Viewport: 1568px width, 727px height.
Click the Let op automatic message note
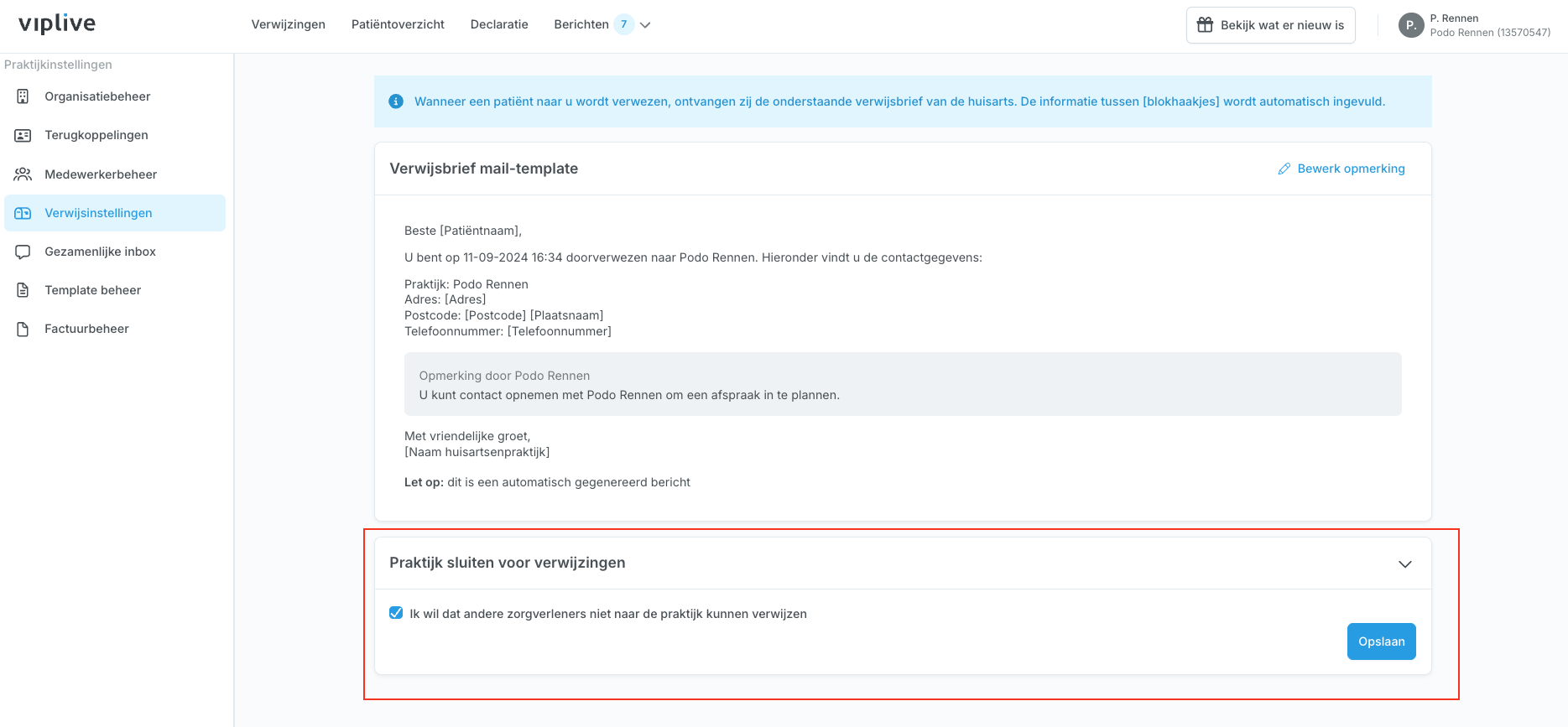coord(547,482)
